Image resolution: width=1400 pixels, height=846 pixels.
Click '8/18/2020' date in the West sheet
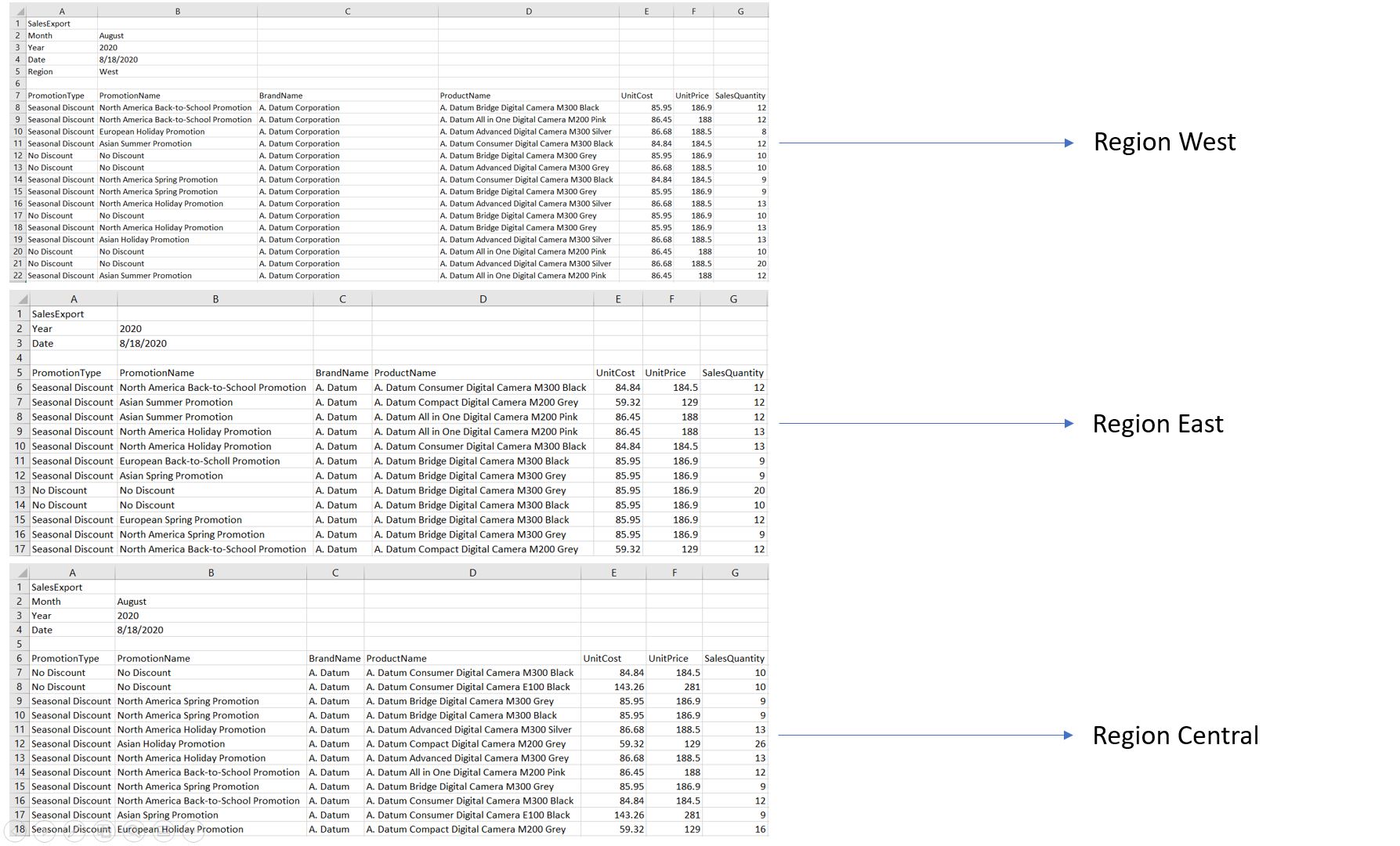click(x=118, y=60)
